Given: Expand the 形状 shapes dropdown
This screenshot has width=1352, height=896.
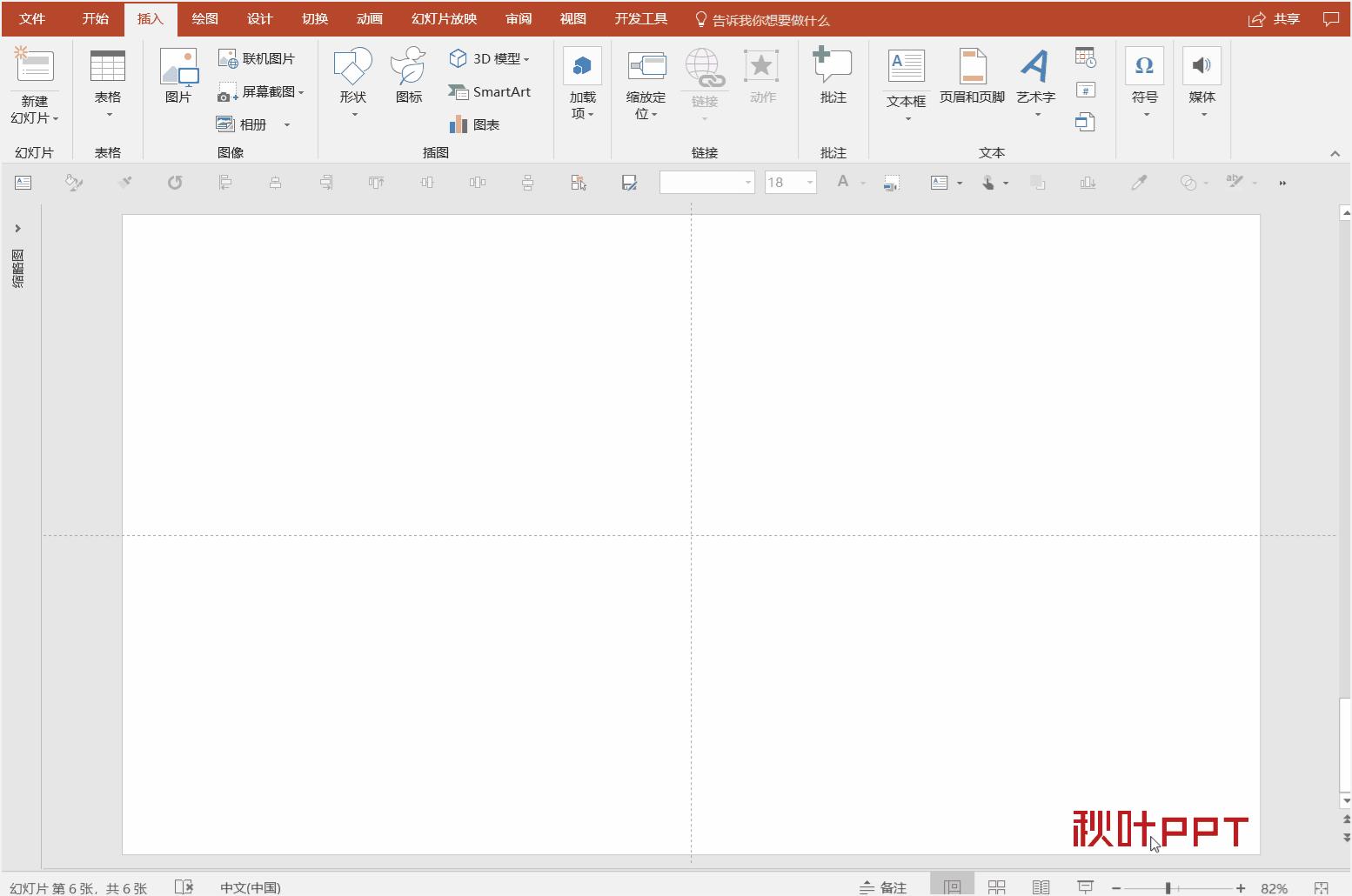Looking at the screenshot, I should [x=353, y=114].
